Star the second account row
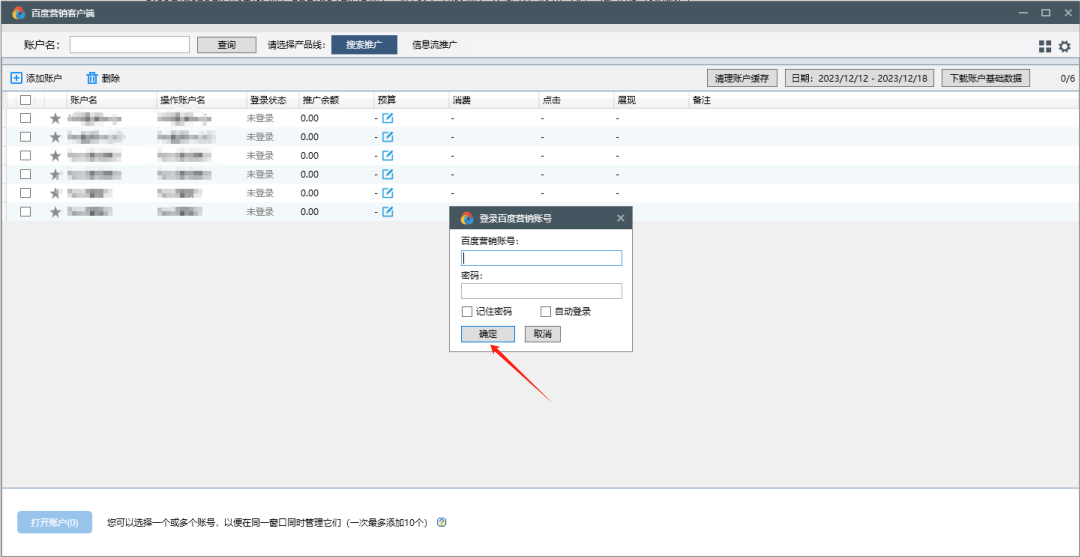Viewport: 1080px width, 557px height. pos(56,137)
